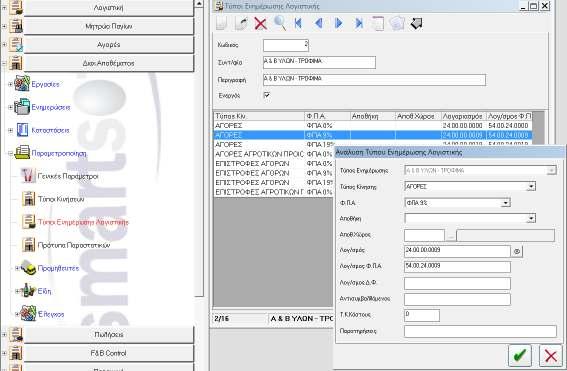
Task: Click the Προμηθευτές truck icon
Action: (x=28, y=268)
